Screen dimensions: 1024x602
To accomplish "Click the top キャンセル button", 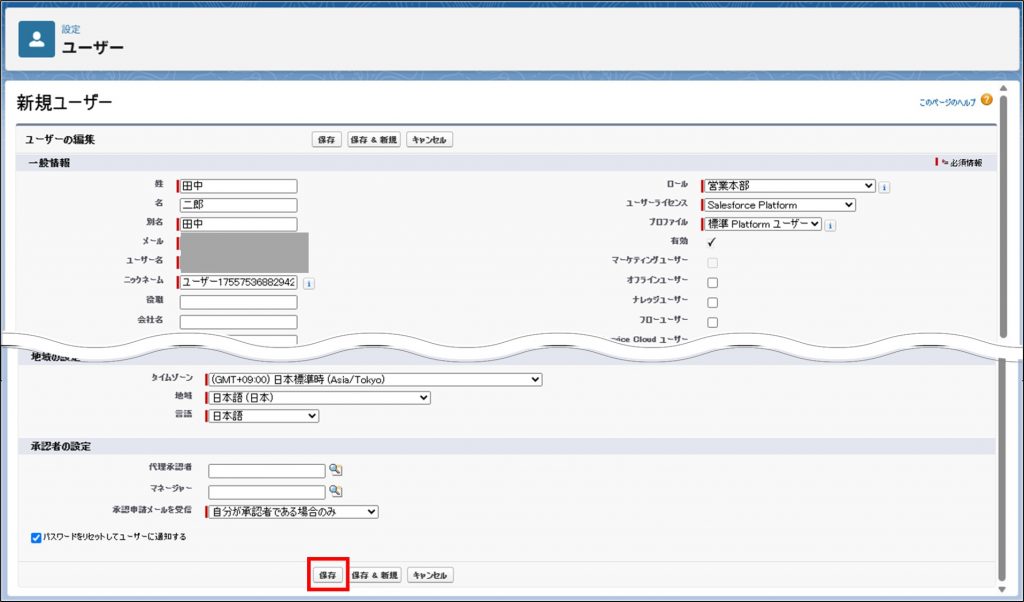I will pyautogui.click(x=430, y=140).
